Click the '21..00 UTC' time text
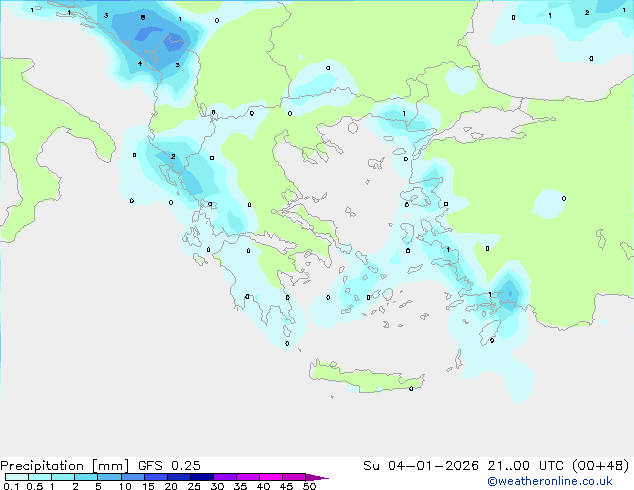This screenshot has width=634, height=490. click(525, 466)
